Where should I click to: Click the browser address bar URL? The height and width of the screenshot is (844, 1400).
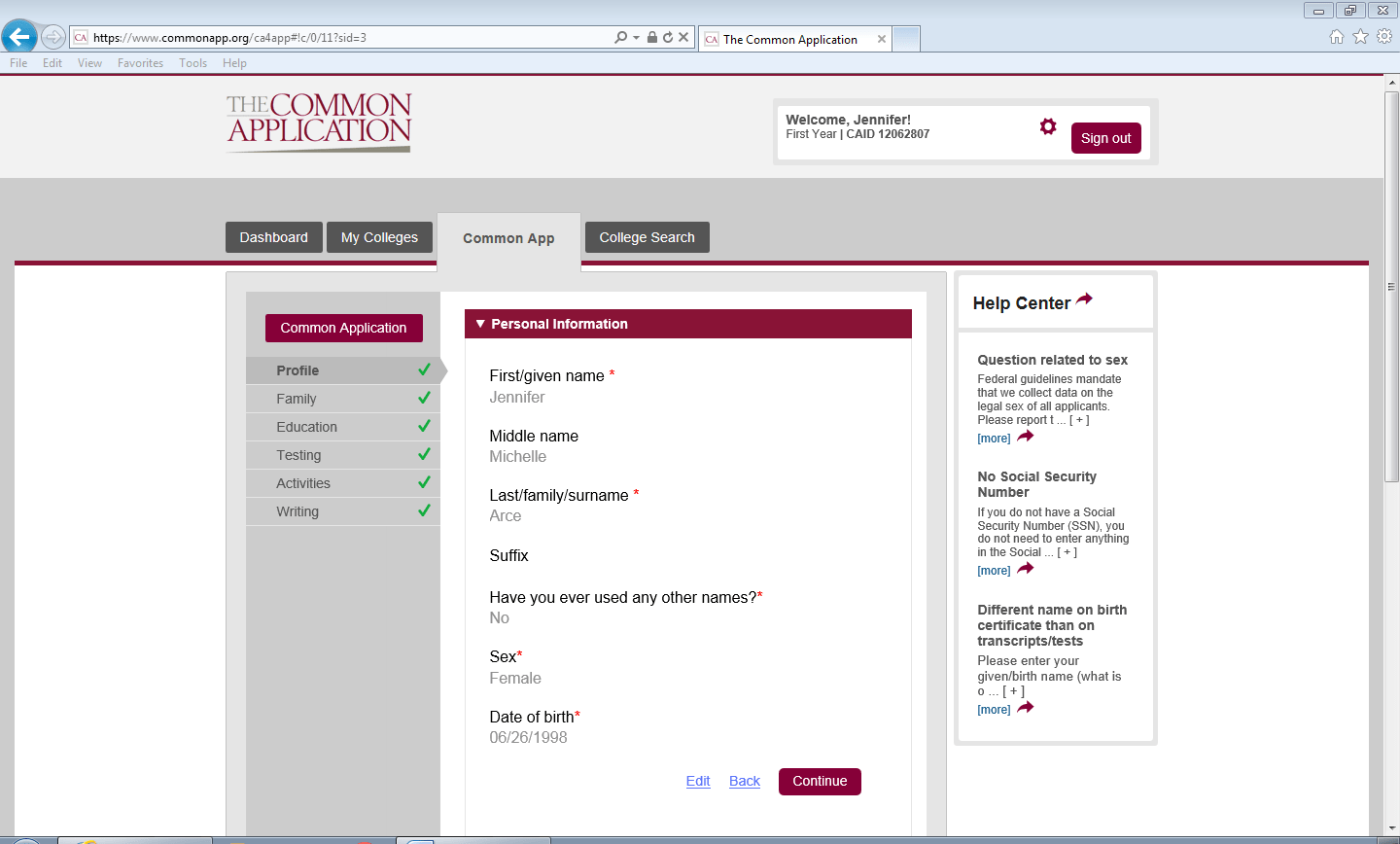click(x=229, y=38)
